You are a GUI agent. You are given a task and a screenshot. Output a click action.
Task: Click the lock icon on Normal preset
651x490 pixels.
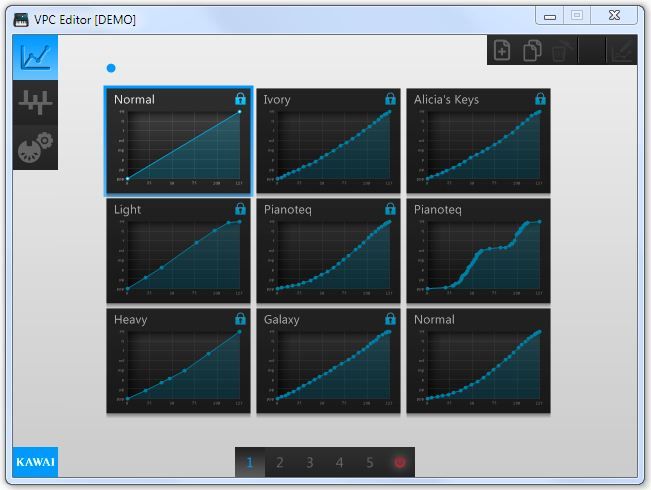pos(240,99)
